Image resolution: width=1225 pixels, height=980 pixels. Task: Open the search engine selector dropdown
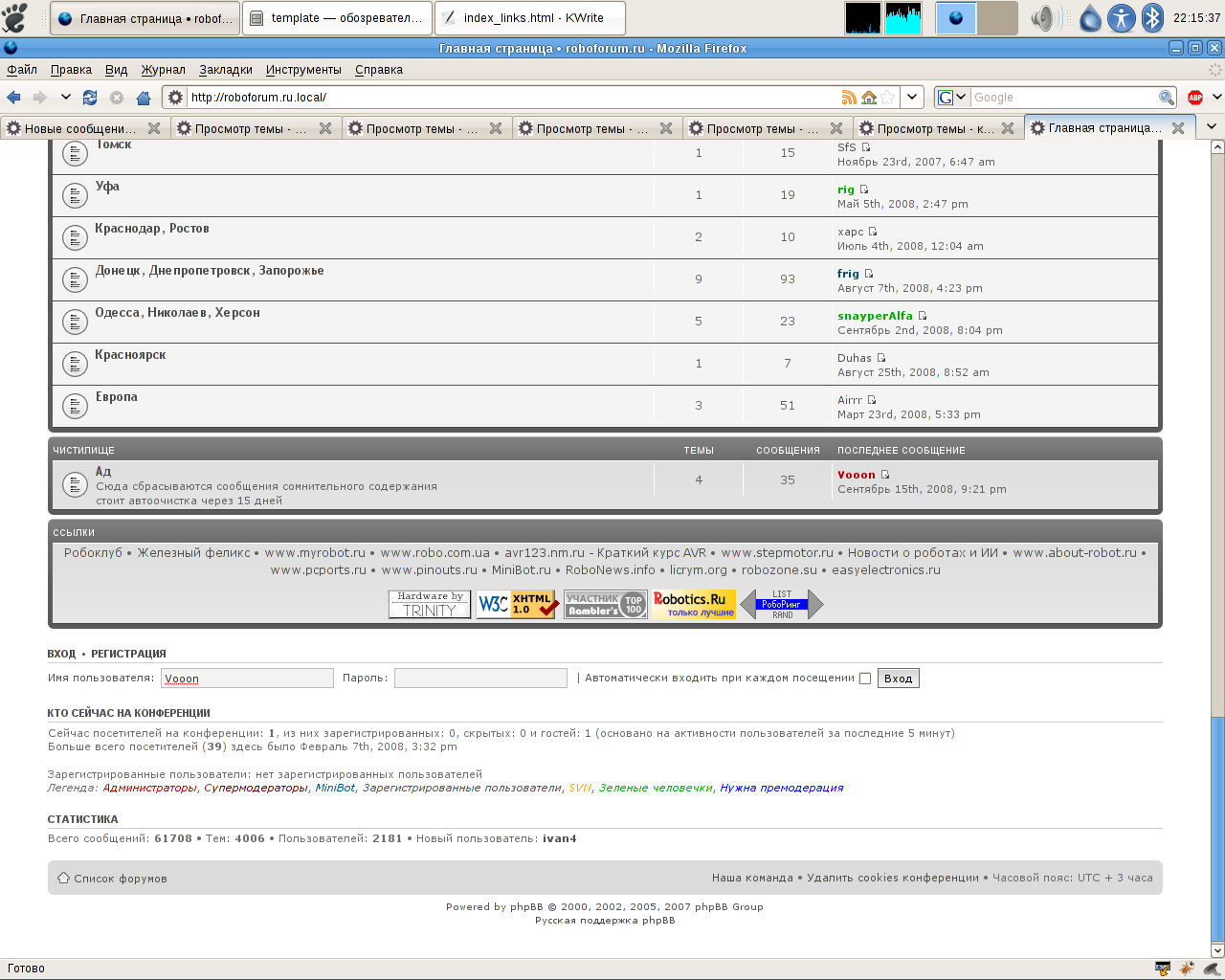pos(951,98)
